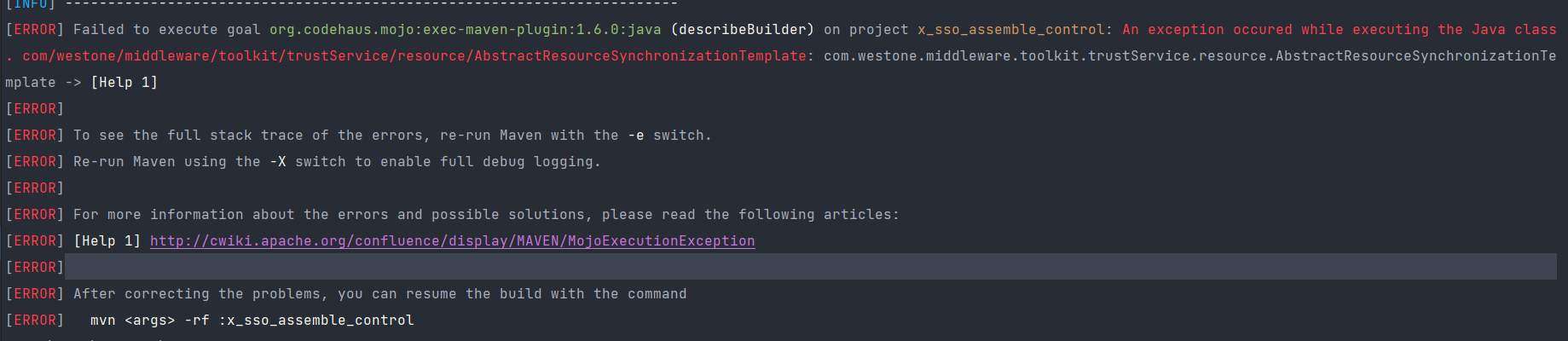The width and height of the screenshot is (1568, 341).
Task: Click the [INFO] tag on the dashed line
Action: tap(31, 4)
